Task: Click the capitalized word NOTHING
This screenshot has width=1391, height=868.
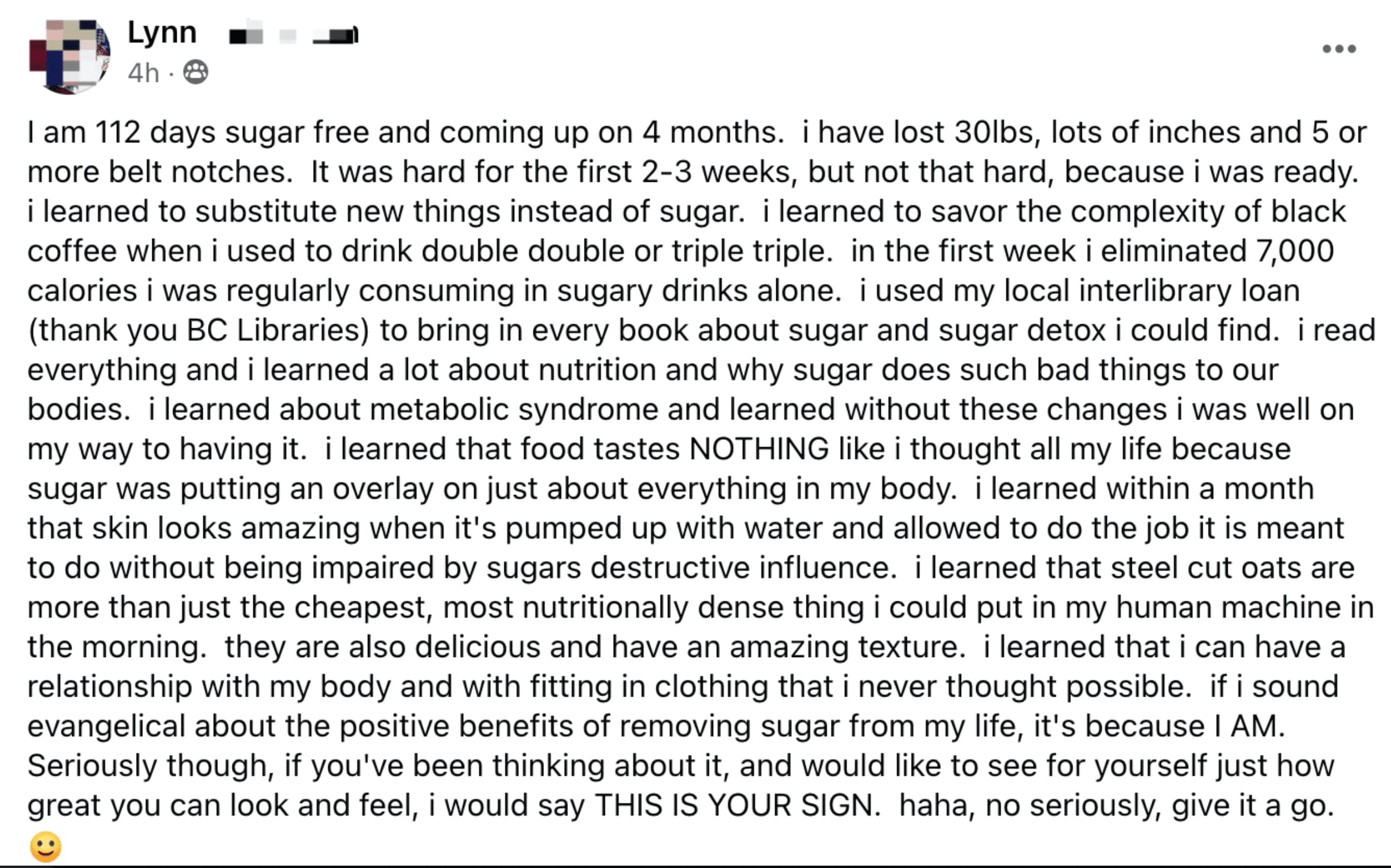Action: click(759, 449)
